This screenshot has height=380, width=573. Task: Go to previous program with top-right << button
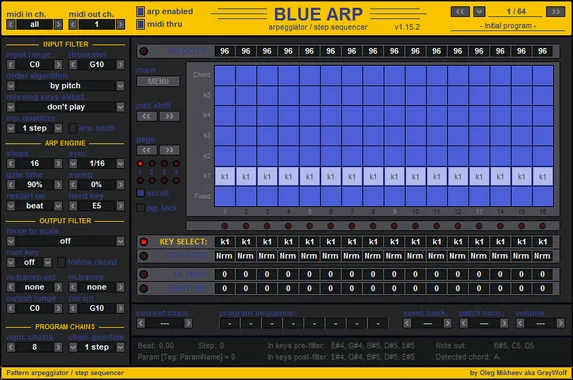(x=460, y=12)
